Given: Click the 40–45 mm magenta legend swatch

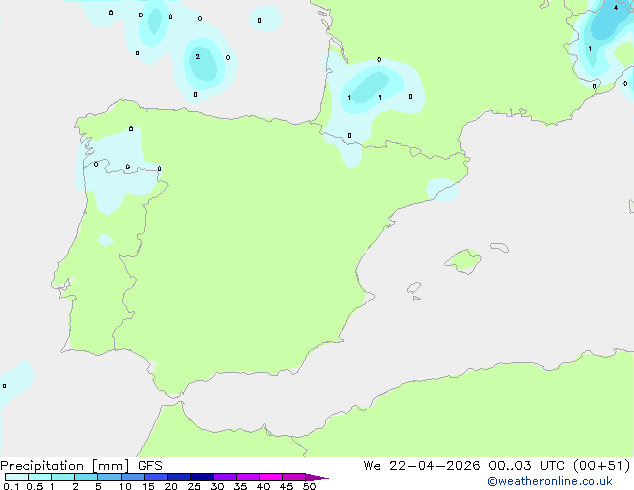Looking at the screenshot, I should (x=271, y=477).
